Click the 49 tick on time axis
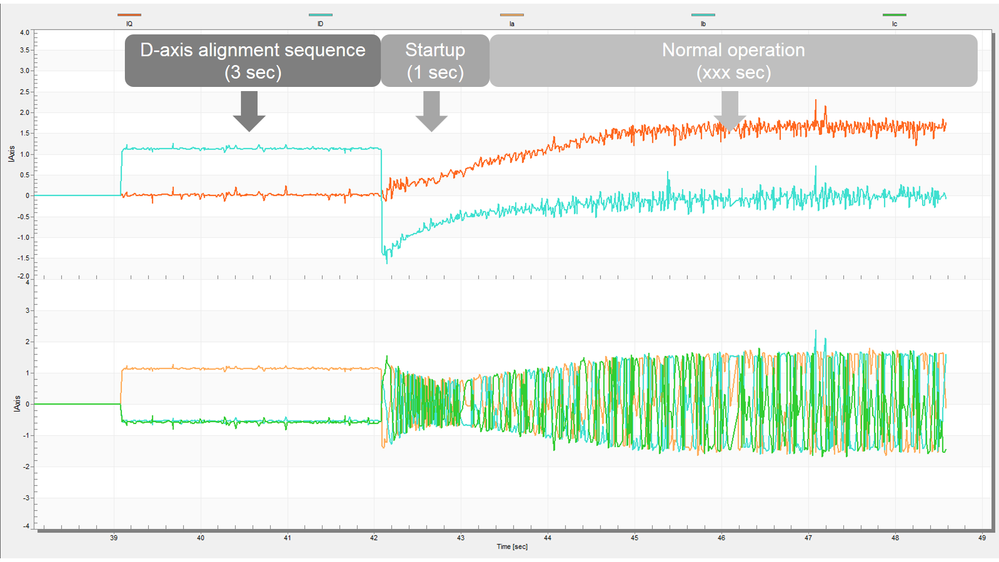 tap(982, 538)
